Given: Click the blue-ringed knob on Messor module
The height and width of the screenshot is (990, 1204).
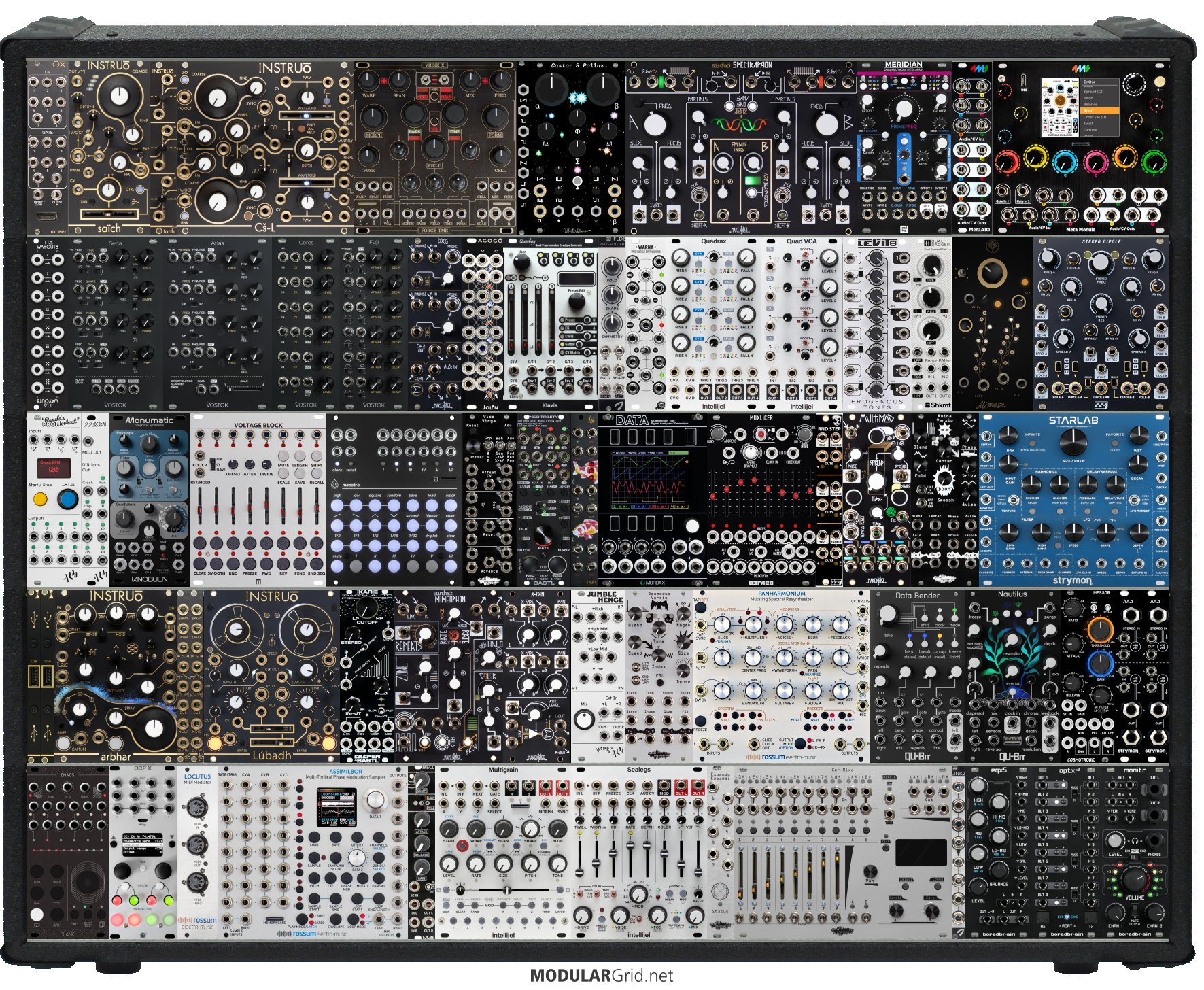Looking at the screenshot, I should pyautogui.click(x=1099, y=663).
